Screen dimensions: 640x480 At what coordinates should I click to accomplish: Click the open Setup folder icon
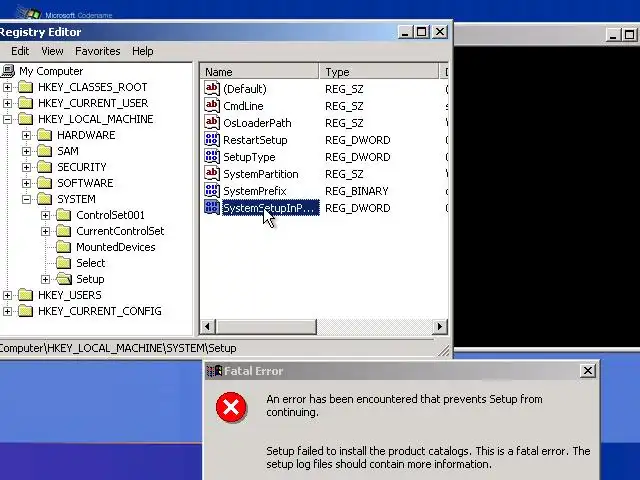click(64, 279)
